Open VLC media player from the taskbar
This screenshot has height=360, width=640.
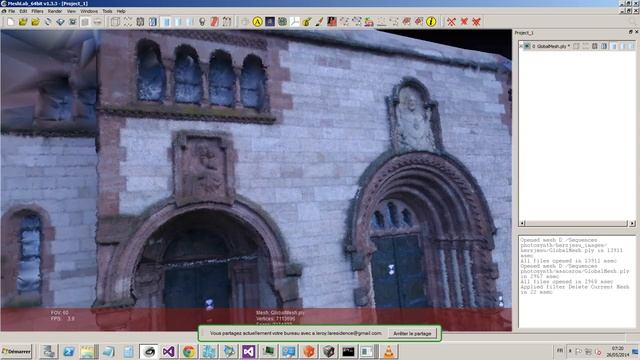pos(389,351)
